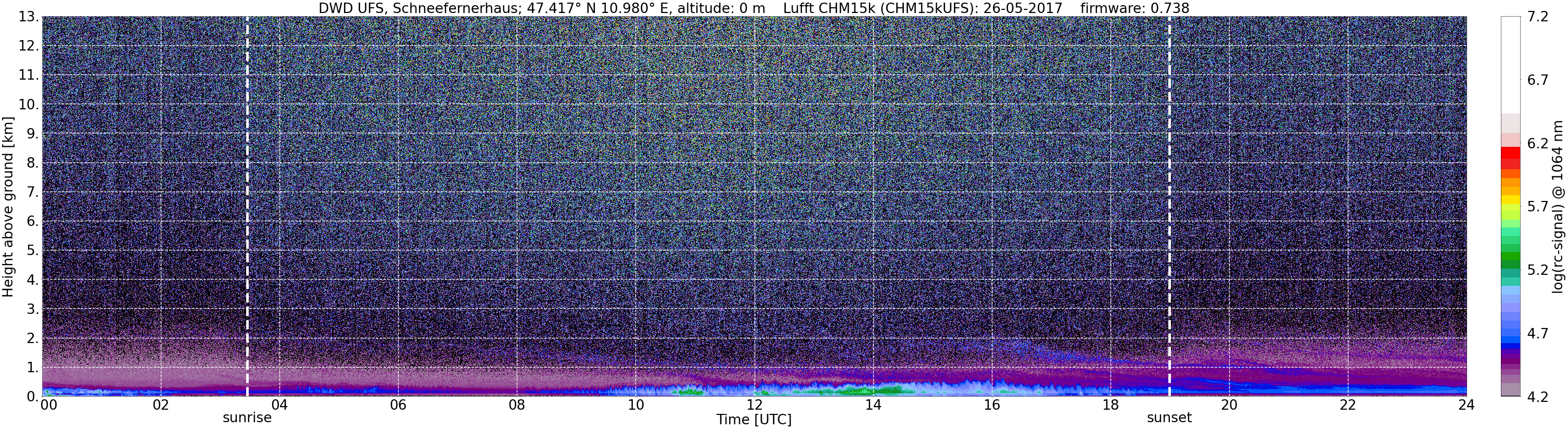Screen dimensions: 1568x430
Task: Click the 'Lufft CHM15k (CHM15kUFS)' instrument label
Action: point(880,8)
